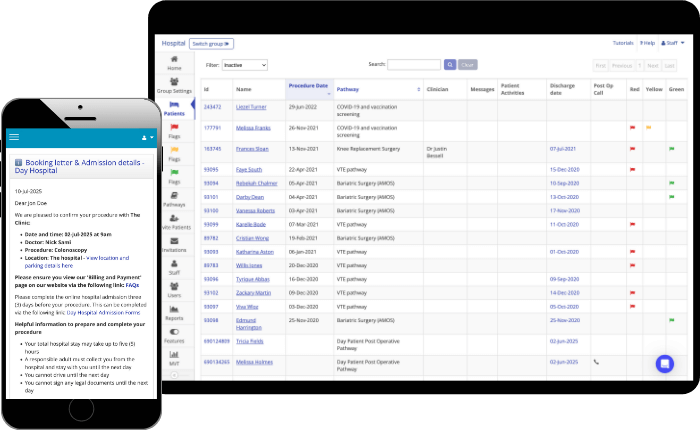Open Pathways in the sidebar
700x430 pixels.
(x=174, y=199)
